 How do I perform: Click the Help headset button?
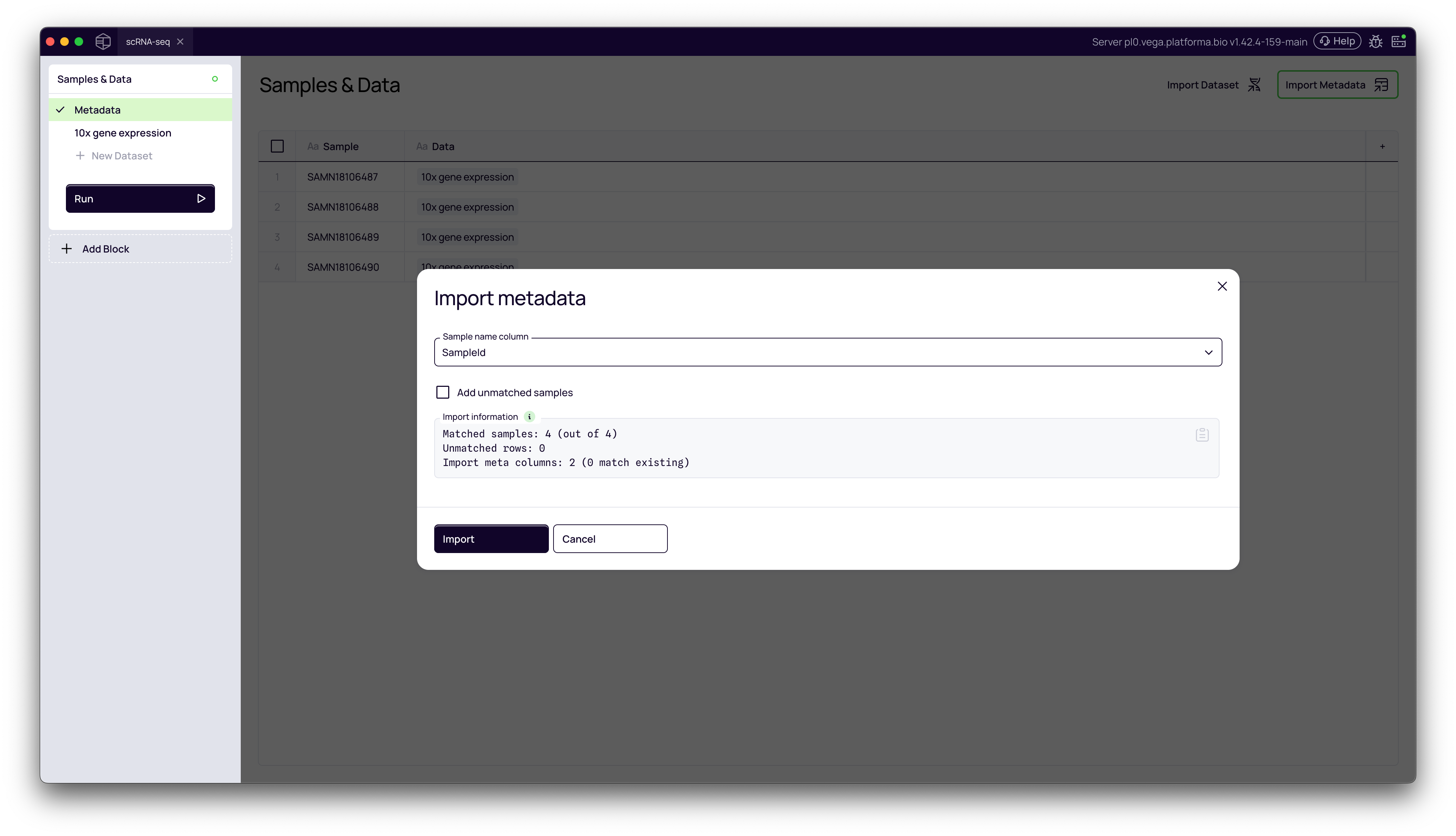1337,41
